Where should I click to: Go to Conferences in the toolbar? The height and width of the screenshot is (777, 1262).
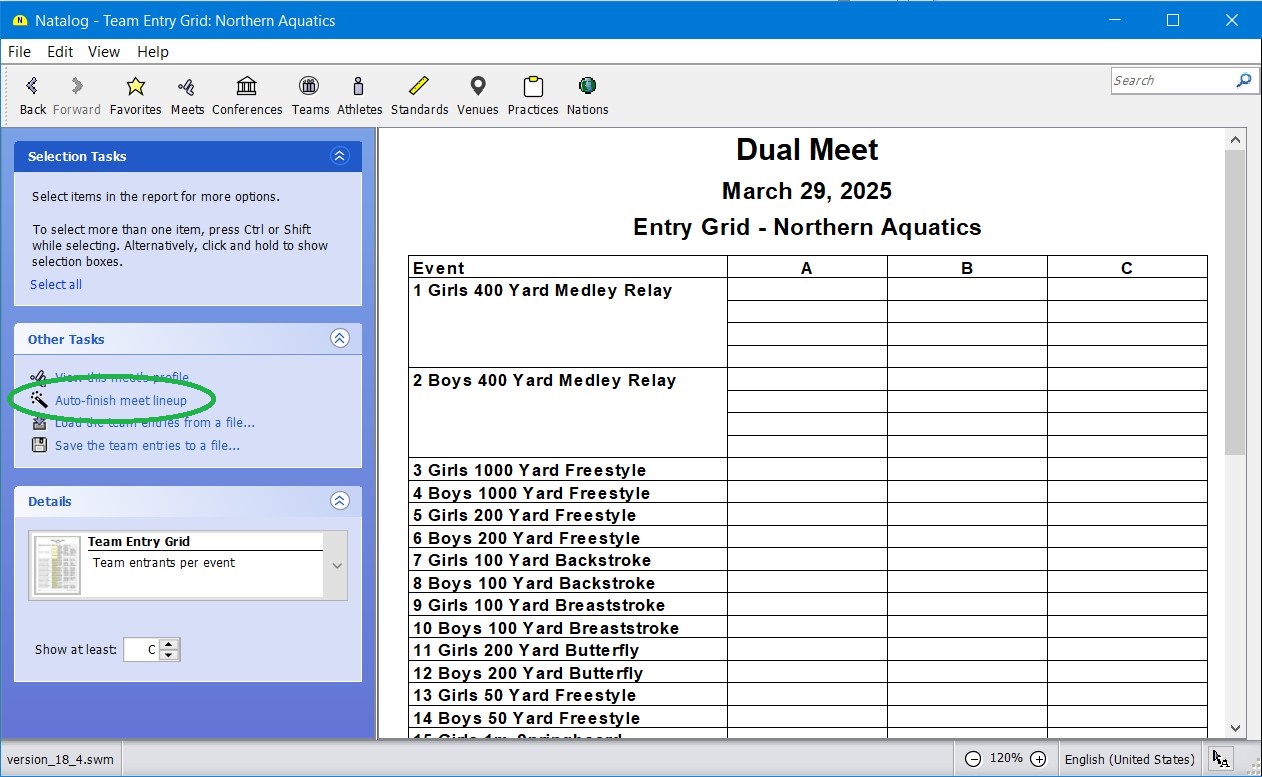click(247, 87)
